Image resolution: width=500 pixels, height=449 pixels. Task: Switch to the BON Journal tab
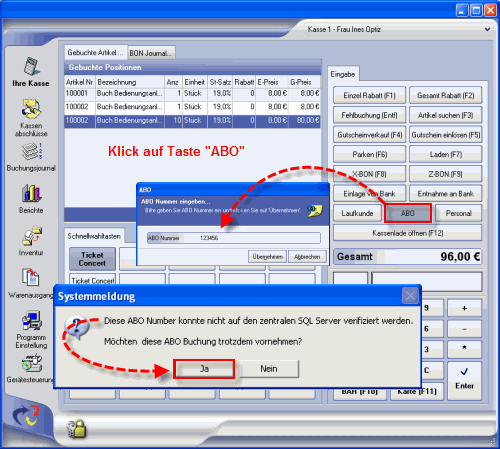[151, 53]
